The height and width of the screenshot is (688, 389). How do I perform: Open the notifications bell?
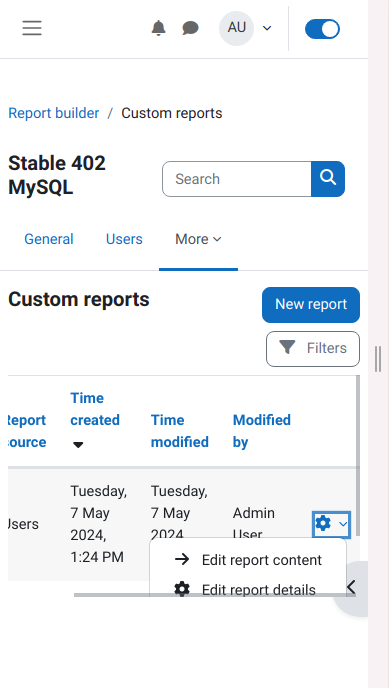tap(158, 28)
